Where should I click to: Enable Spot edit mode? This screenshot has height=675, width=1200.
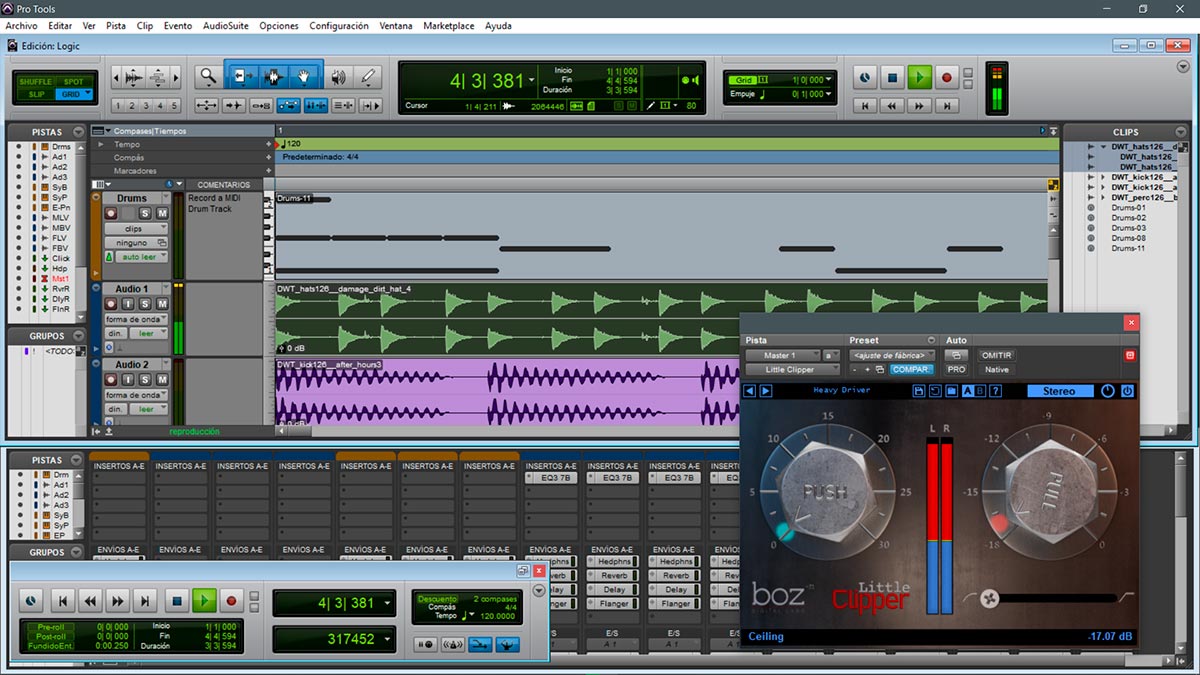pos(73,81)
